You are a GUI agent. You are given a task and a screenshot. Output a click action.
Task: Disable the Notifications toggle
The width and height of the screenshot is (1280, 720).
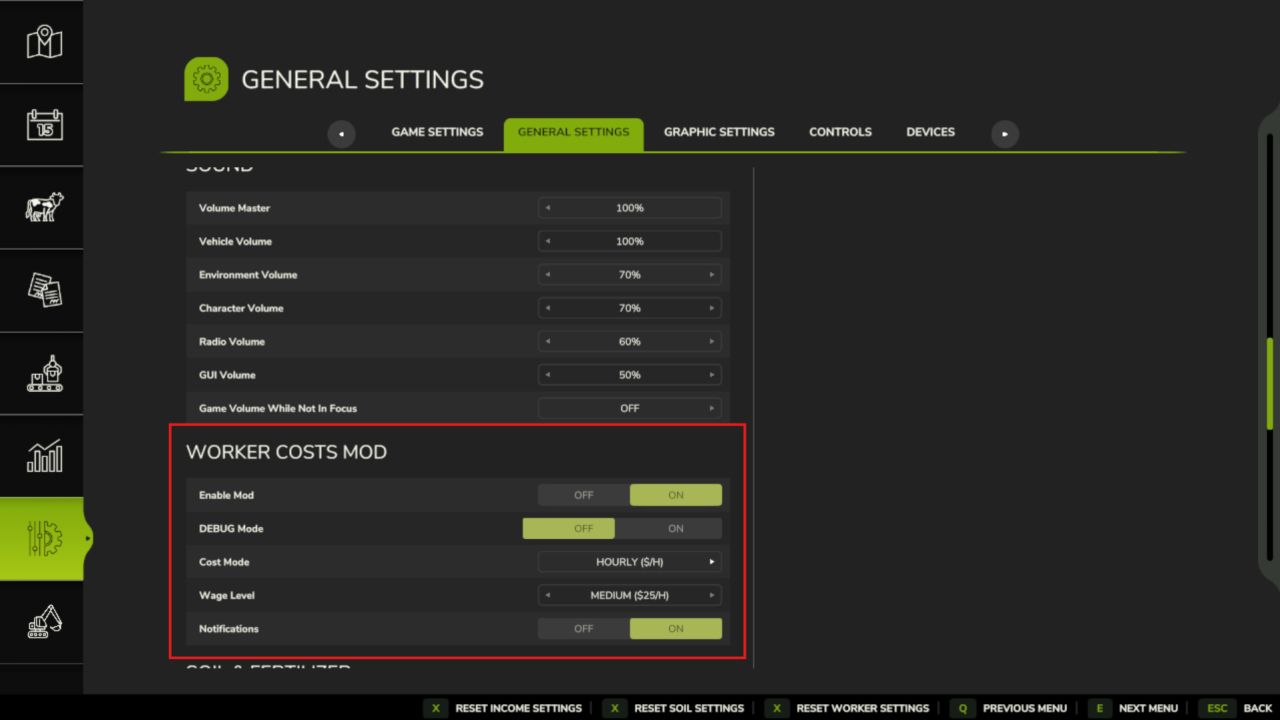pyautogui.click(x=583, y=628)
